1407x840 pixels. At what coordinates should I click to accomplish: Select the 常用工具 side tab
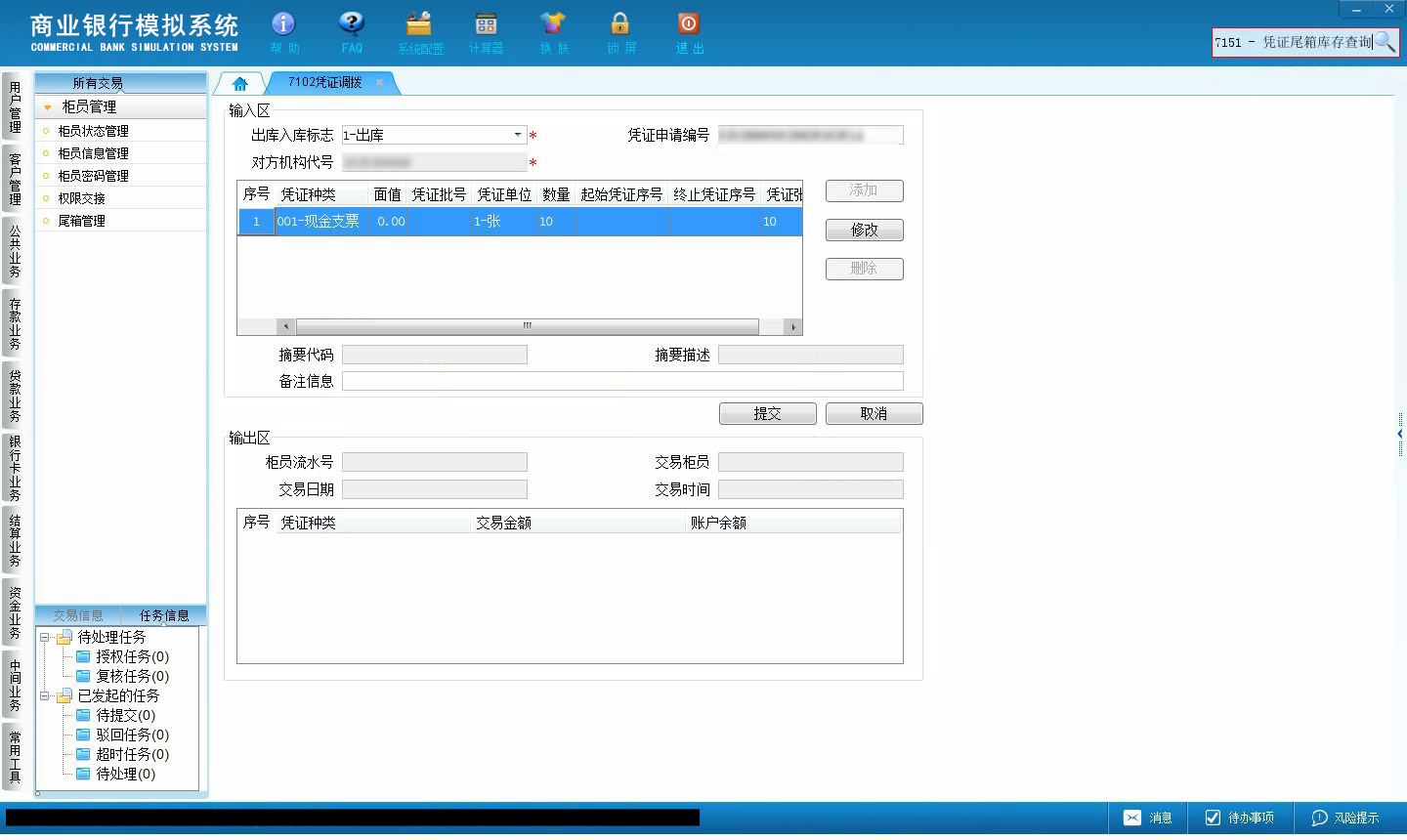(x=15, y=757)
